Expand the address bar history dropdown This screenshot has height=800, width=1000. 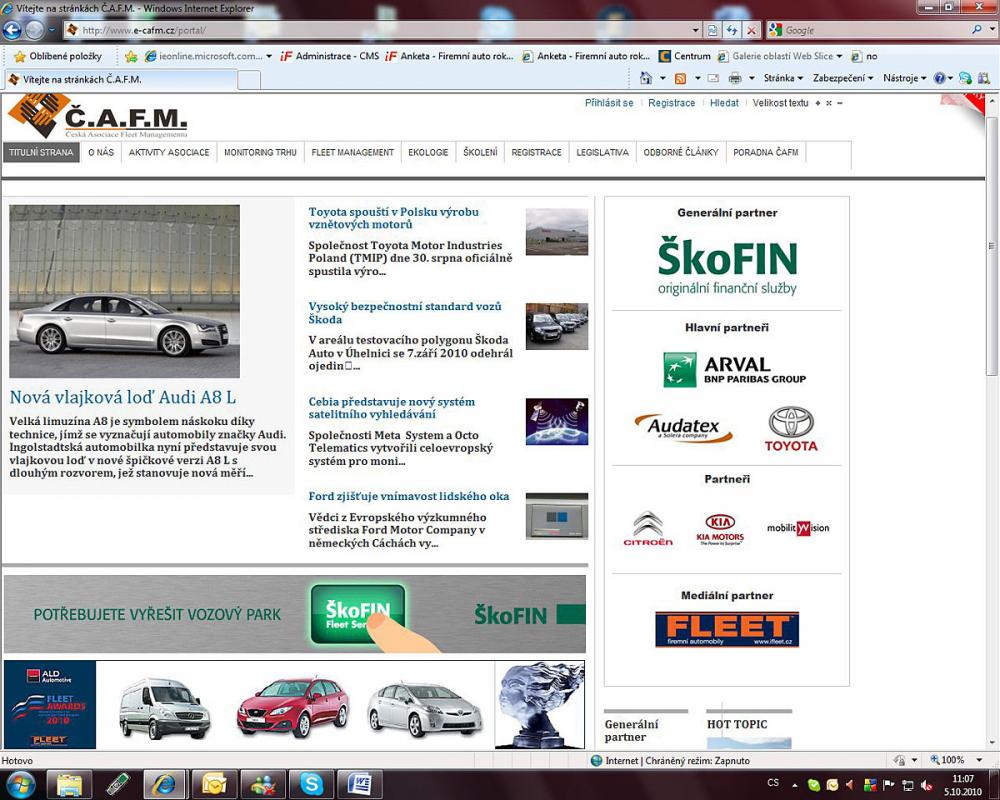tap(695, 30)
